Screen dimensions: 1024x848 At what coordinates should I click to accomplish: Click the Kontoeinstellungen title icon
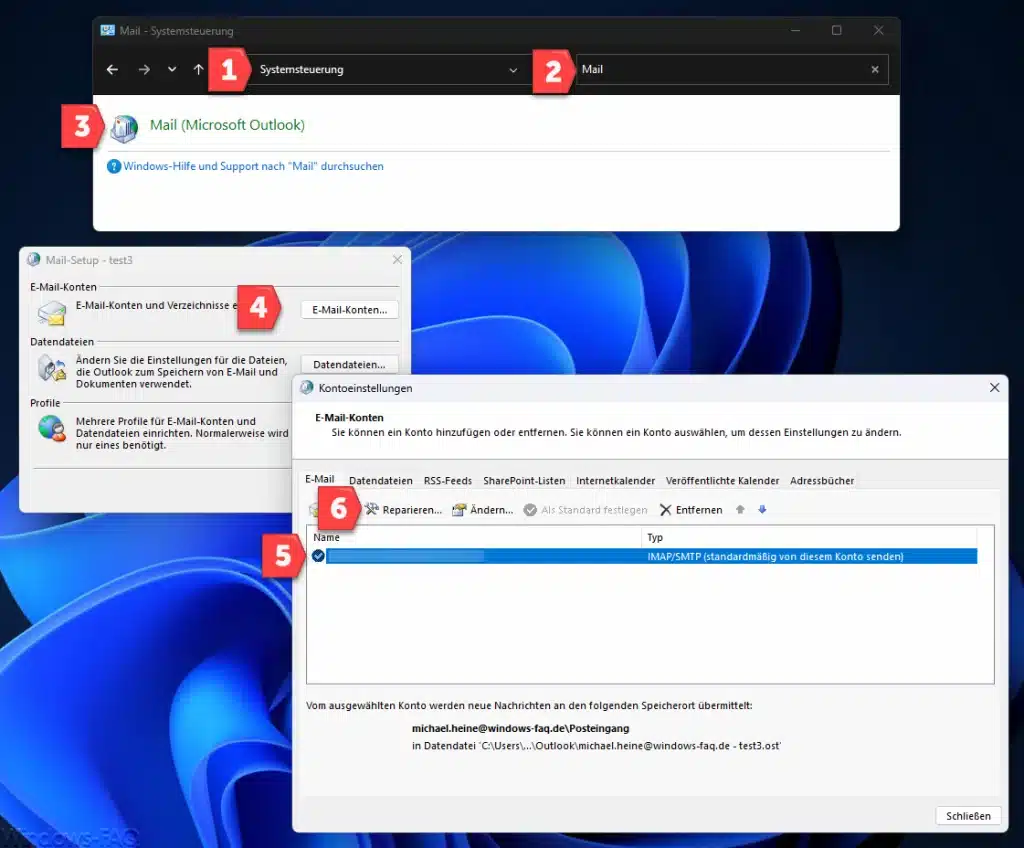[x=306, y=387]
